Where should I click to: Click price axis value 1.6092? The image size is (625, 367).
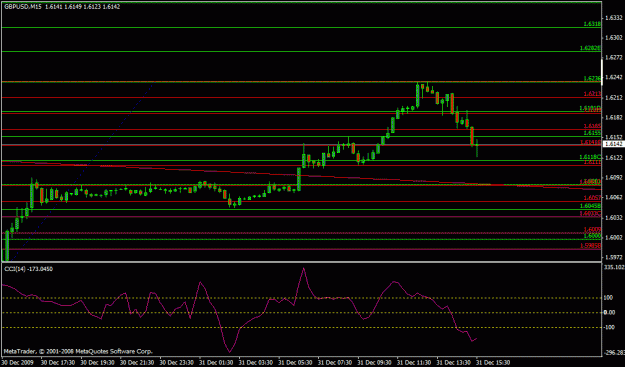point(614,177)
